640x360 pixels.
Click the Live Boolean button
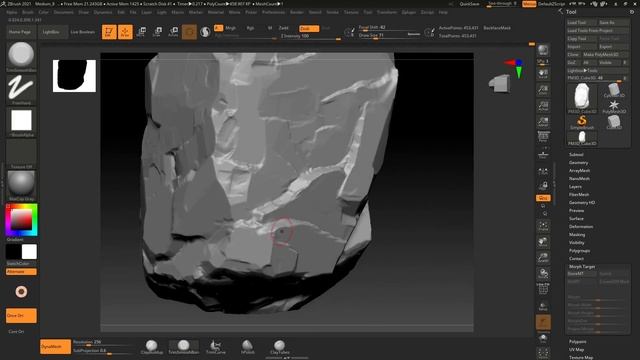coord(82,32)
